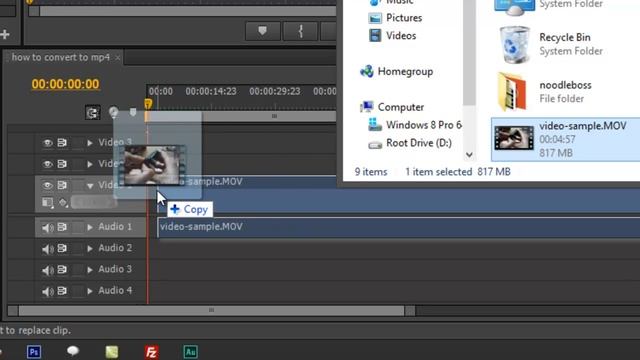Select video-sample.MOV file thumbnail in Explorer
The height and width of the screenshot is (360, 640).
click(x=514, y=138)
